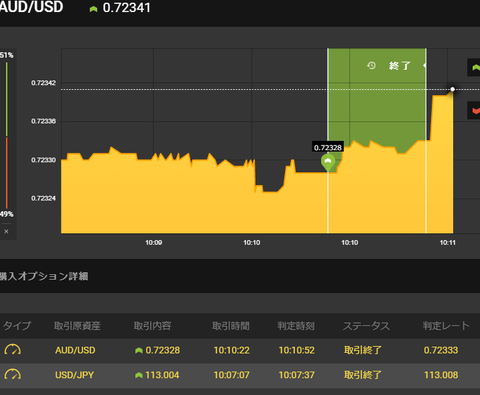Click trade time 10:10:22
Screen dimensions: 480x395
pyautogui.click(x=231, y=350)
